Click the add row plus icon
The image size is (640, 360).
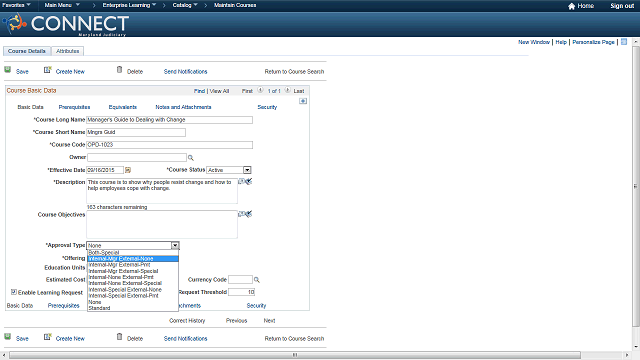coord(303,101)
